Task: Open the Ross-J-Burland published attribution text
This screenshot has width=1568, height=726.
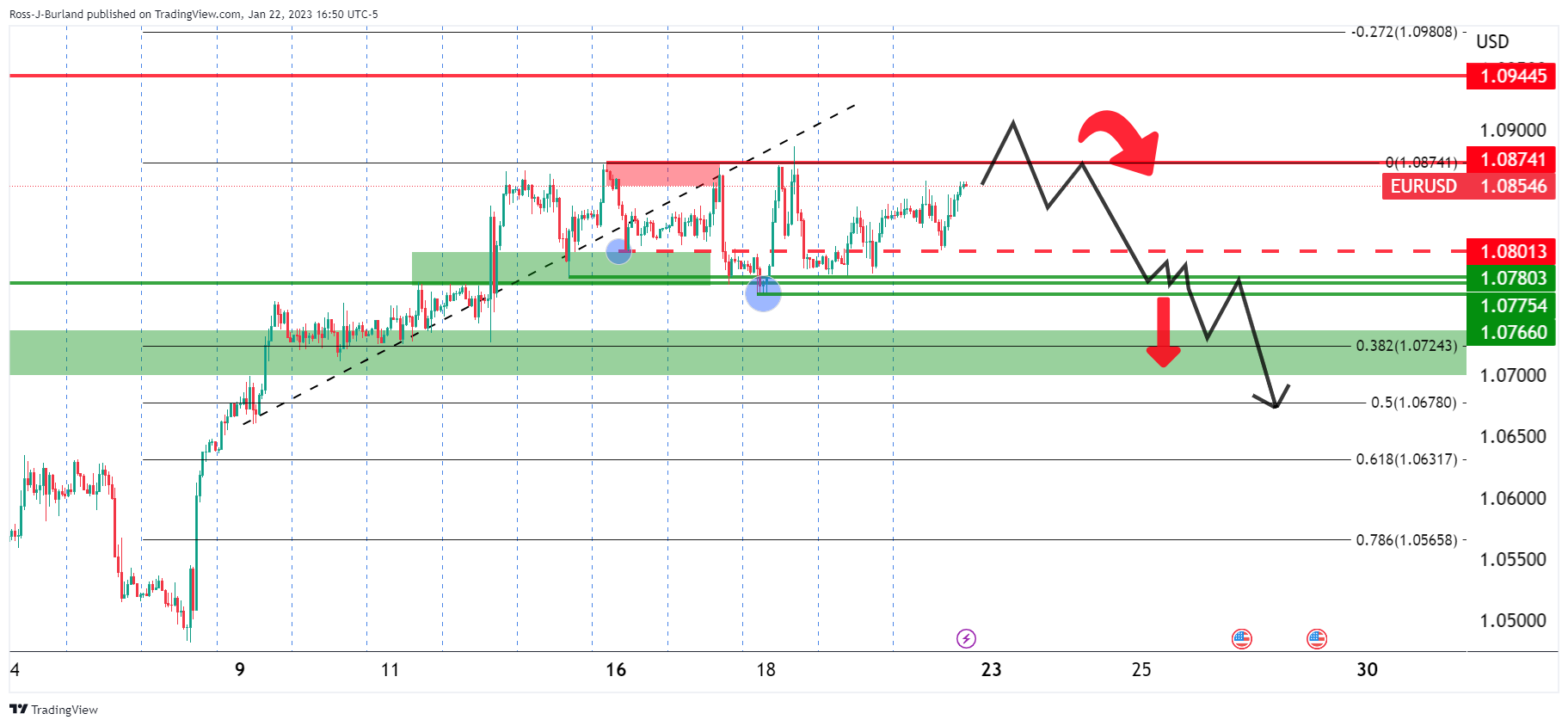Action: (194, 14)
